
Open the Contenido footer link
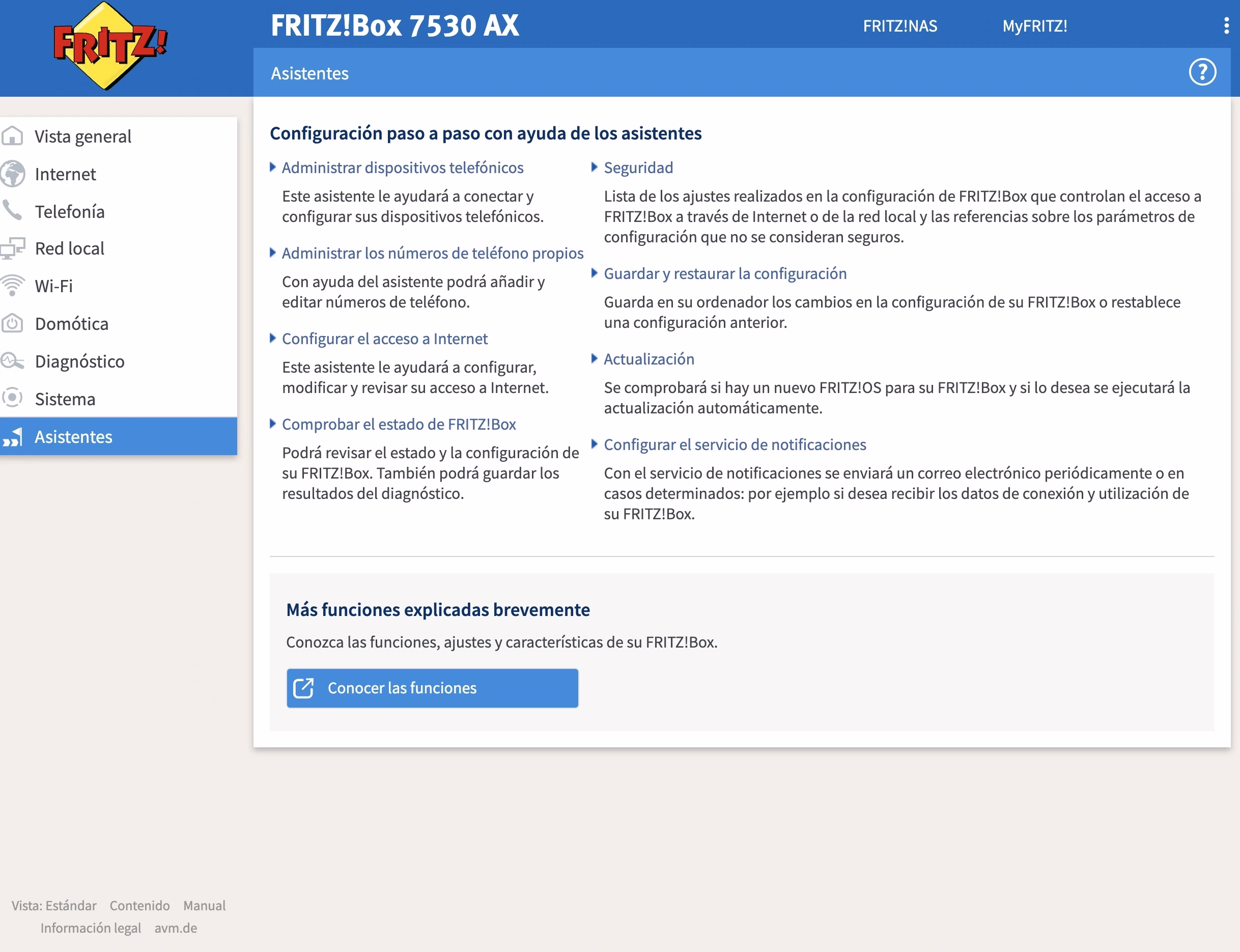[x=139, y=906]
